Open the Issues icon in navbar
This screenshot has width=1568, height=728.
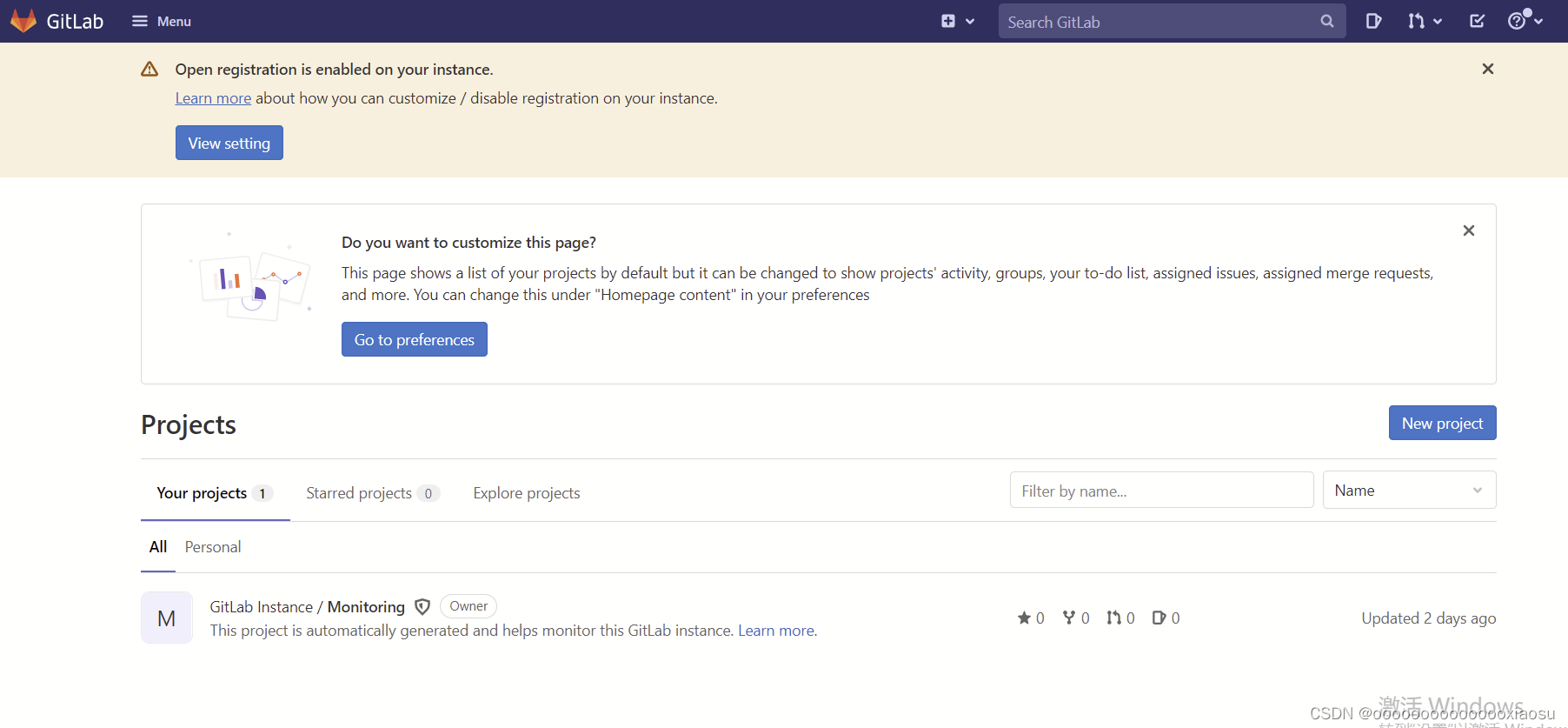point(1373,21)
